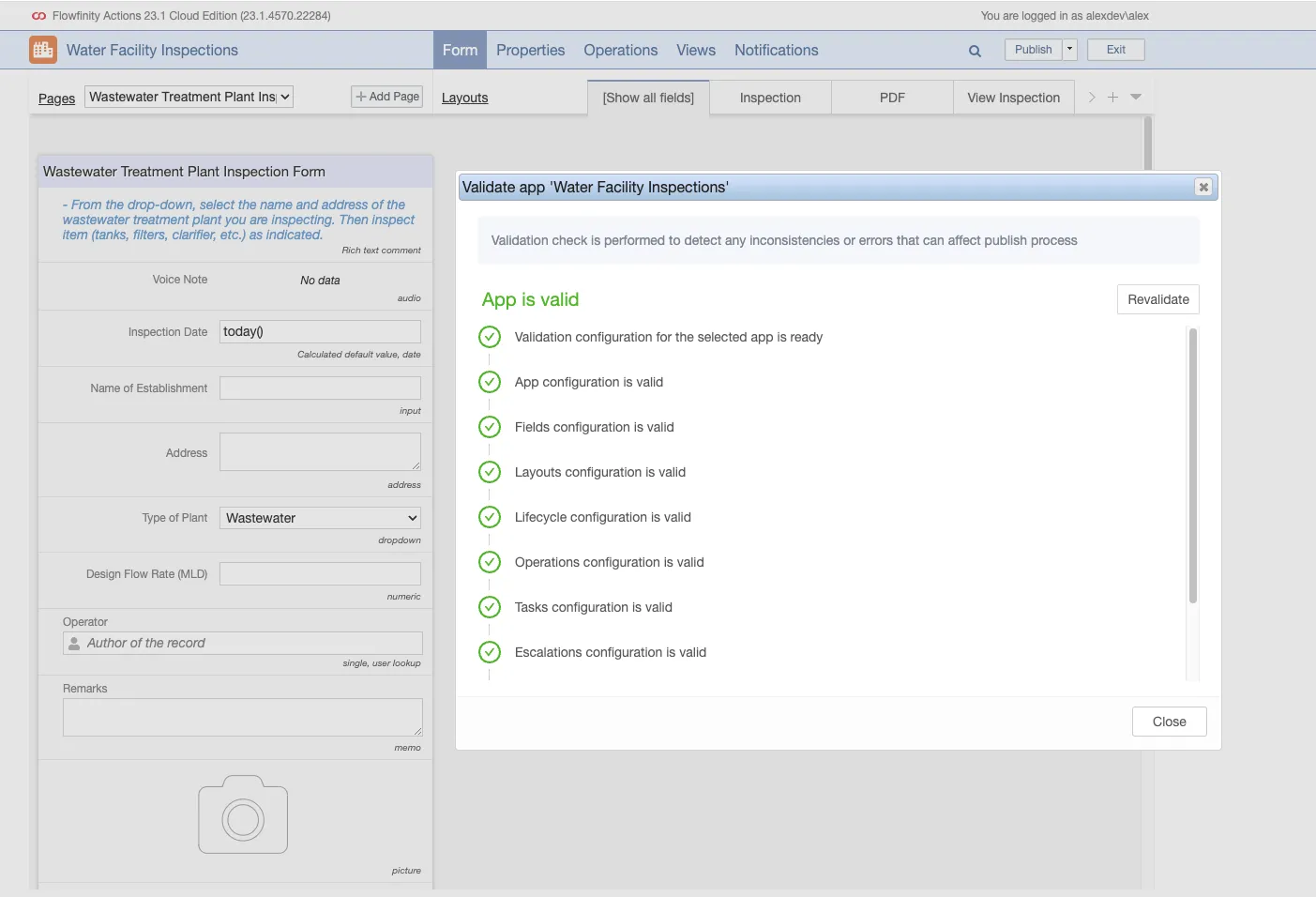Open the Publish button dropdown arrow
This screenshot has height=897, width=1316.
pos(1069,50)
